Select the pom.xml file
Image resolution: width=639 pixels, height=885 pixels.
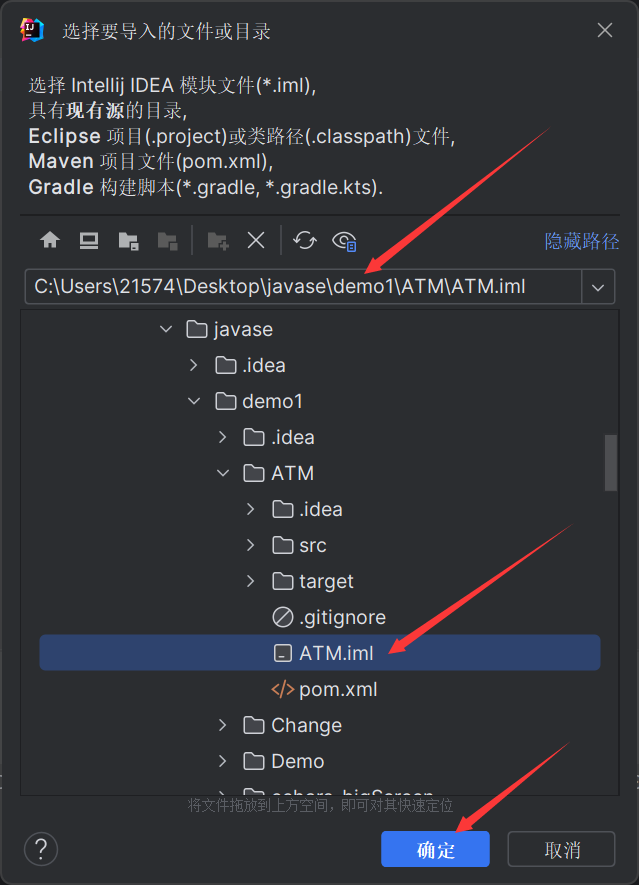click(x=338, y=689)
